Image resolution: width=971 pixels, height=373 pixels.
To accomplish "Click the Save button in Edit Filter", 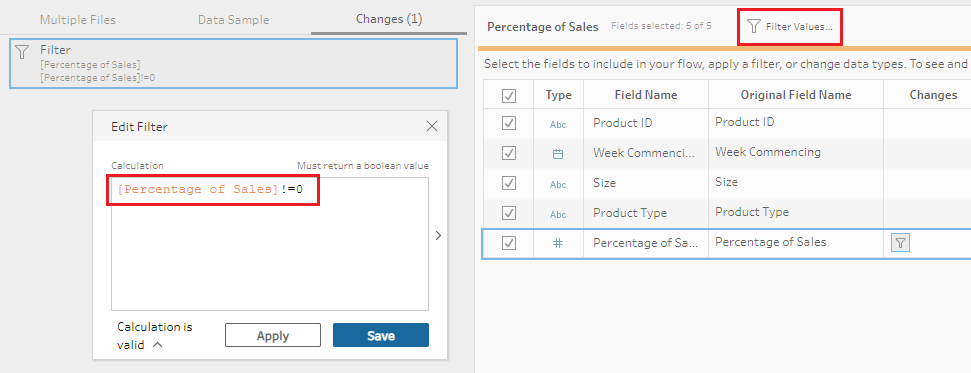I will click(381, 335).
